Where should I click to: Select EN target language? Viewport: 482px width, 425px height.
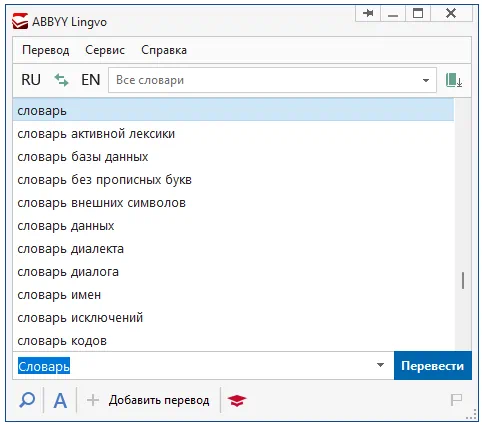(91, 80)
